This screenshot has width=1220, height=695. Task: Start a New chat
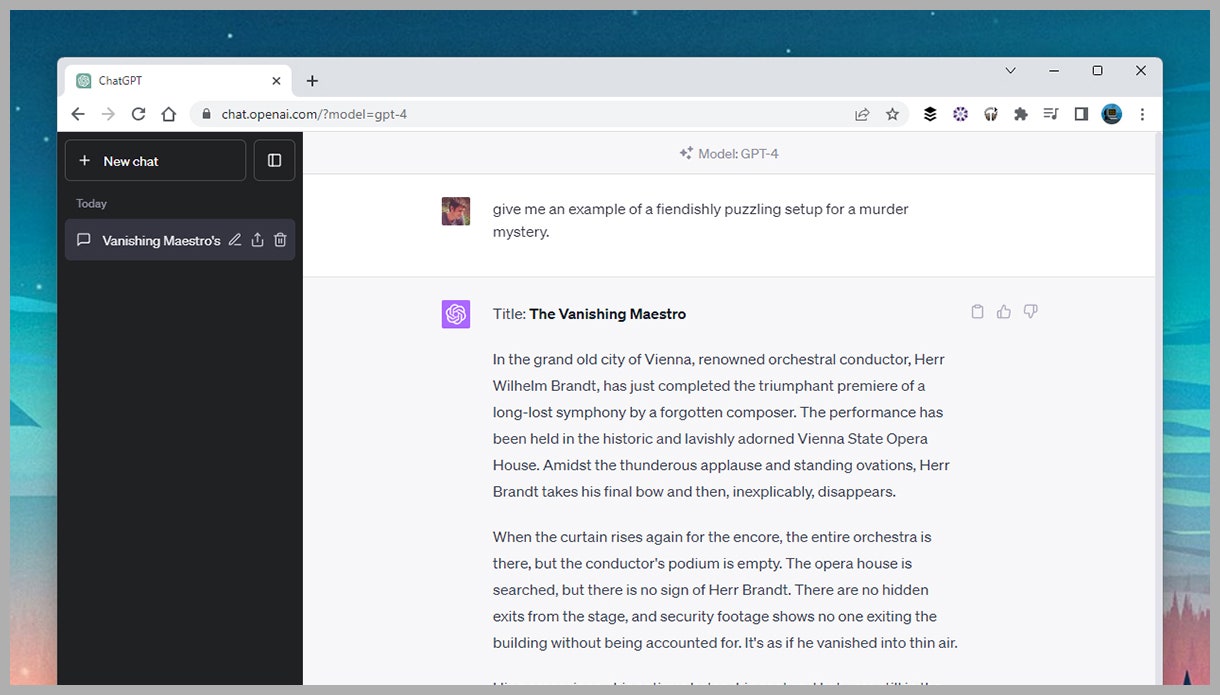coord(155,160)
